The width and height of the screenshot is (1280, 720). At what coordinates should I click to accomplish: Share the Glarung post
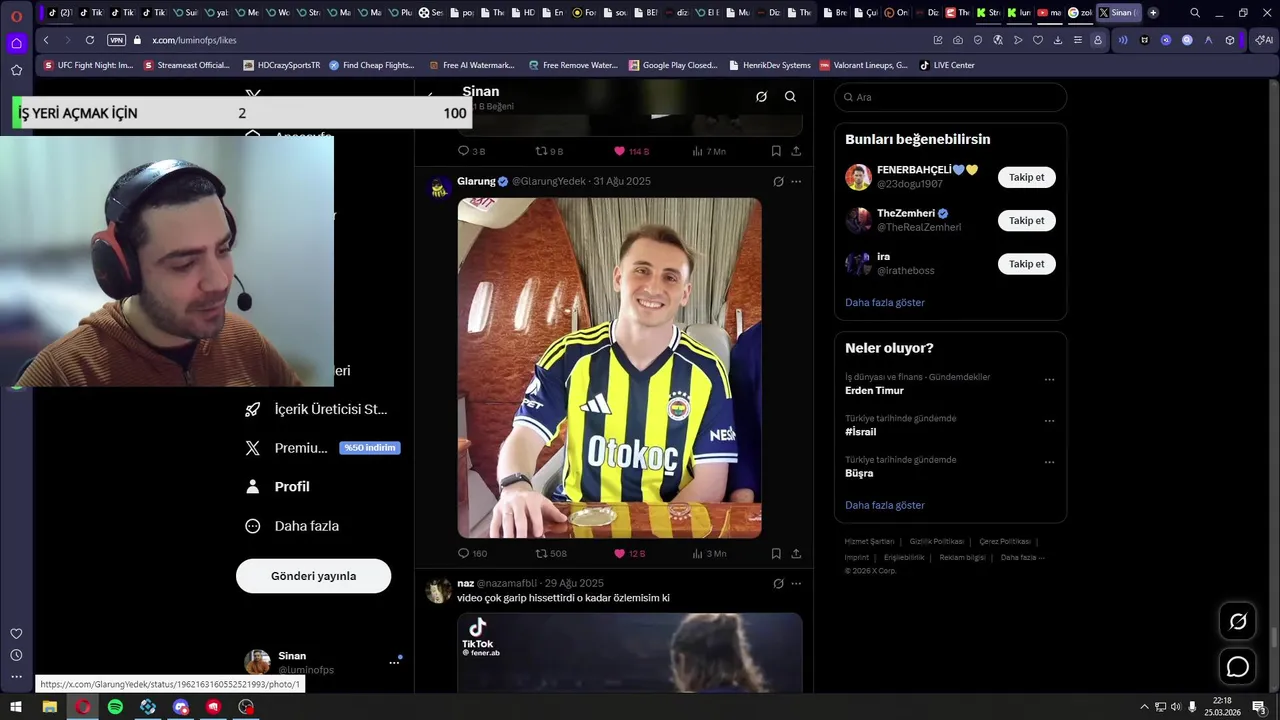[796, 553]
